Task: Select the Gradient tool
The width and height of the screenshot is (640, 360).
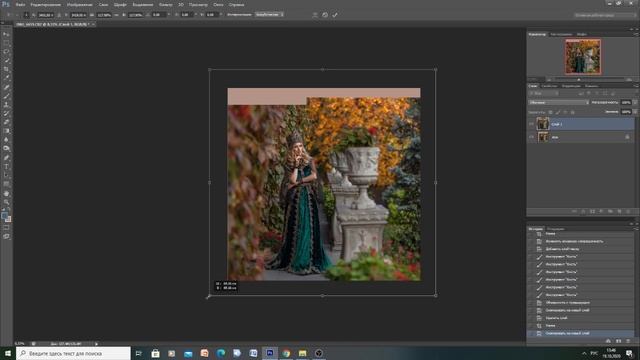Action: (6, 131)
